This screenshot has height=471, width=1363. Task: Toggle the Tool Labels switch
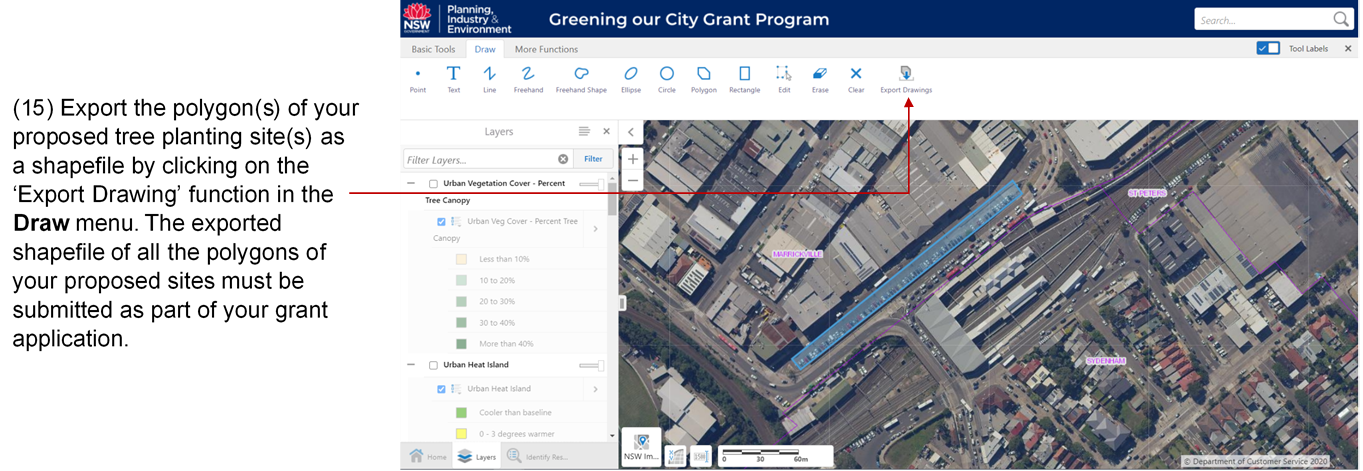tap(1268, 48)
